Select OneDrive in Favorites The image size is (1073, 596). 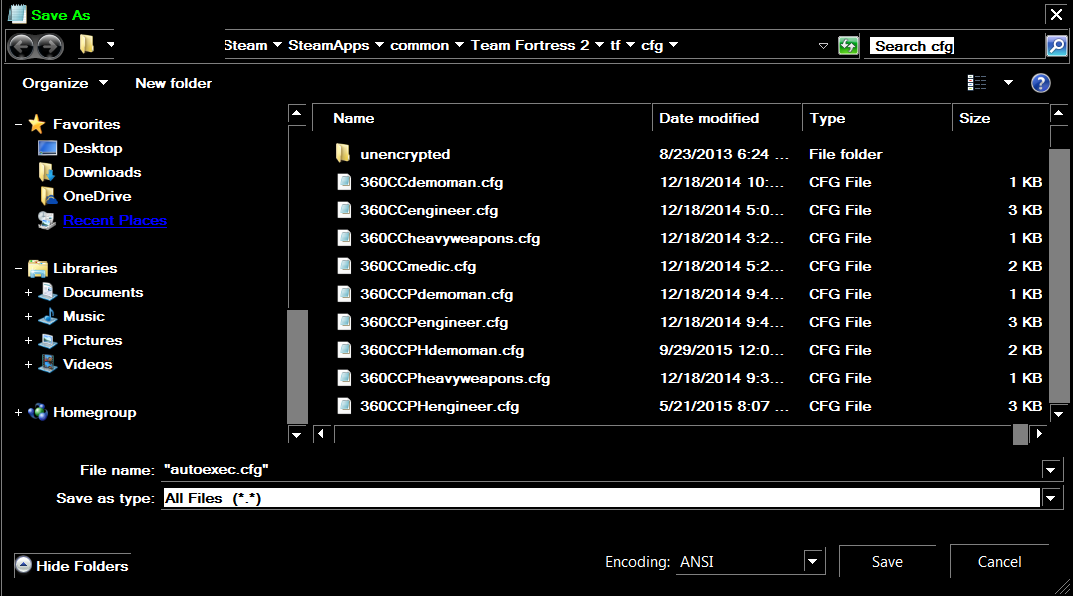point(97,196)
